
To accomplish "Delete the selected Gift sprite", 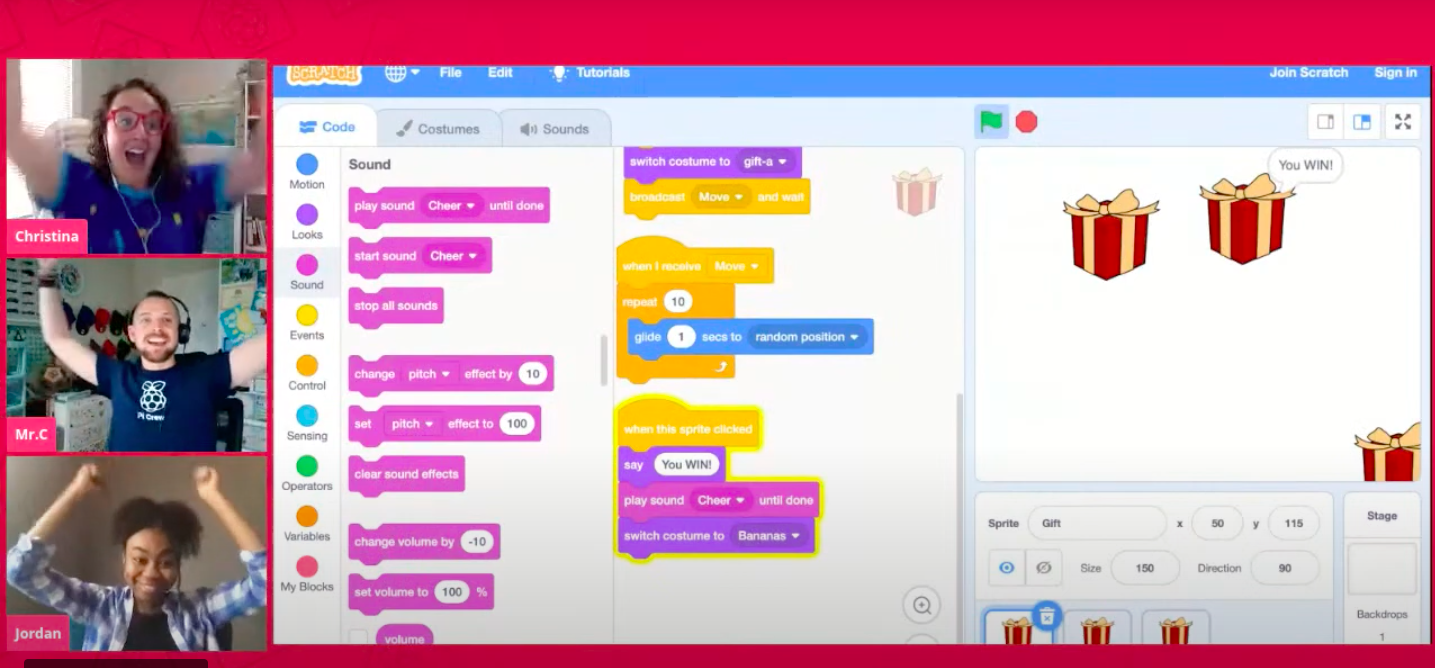I will pos(1046,617).
